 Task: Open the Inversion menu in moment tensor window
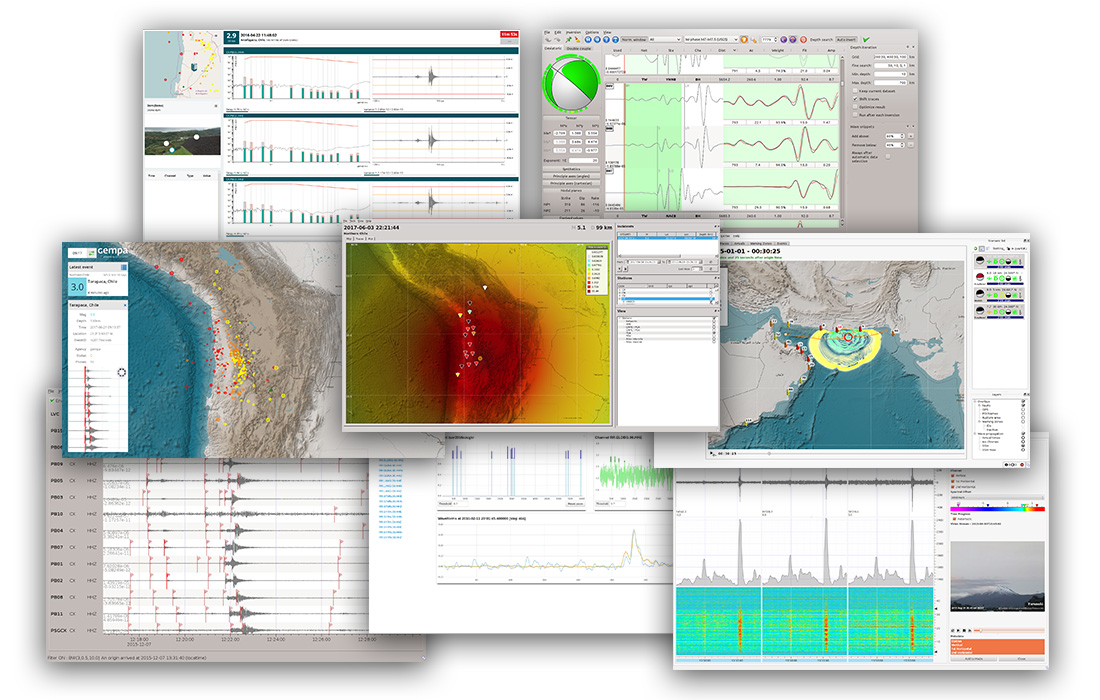point(573,32)
